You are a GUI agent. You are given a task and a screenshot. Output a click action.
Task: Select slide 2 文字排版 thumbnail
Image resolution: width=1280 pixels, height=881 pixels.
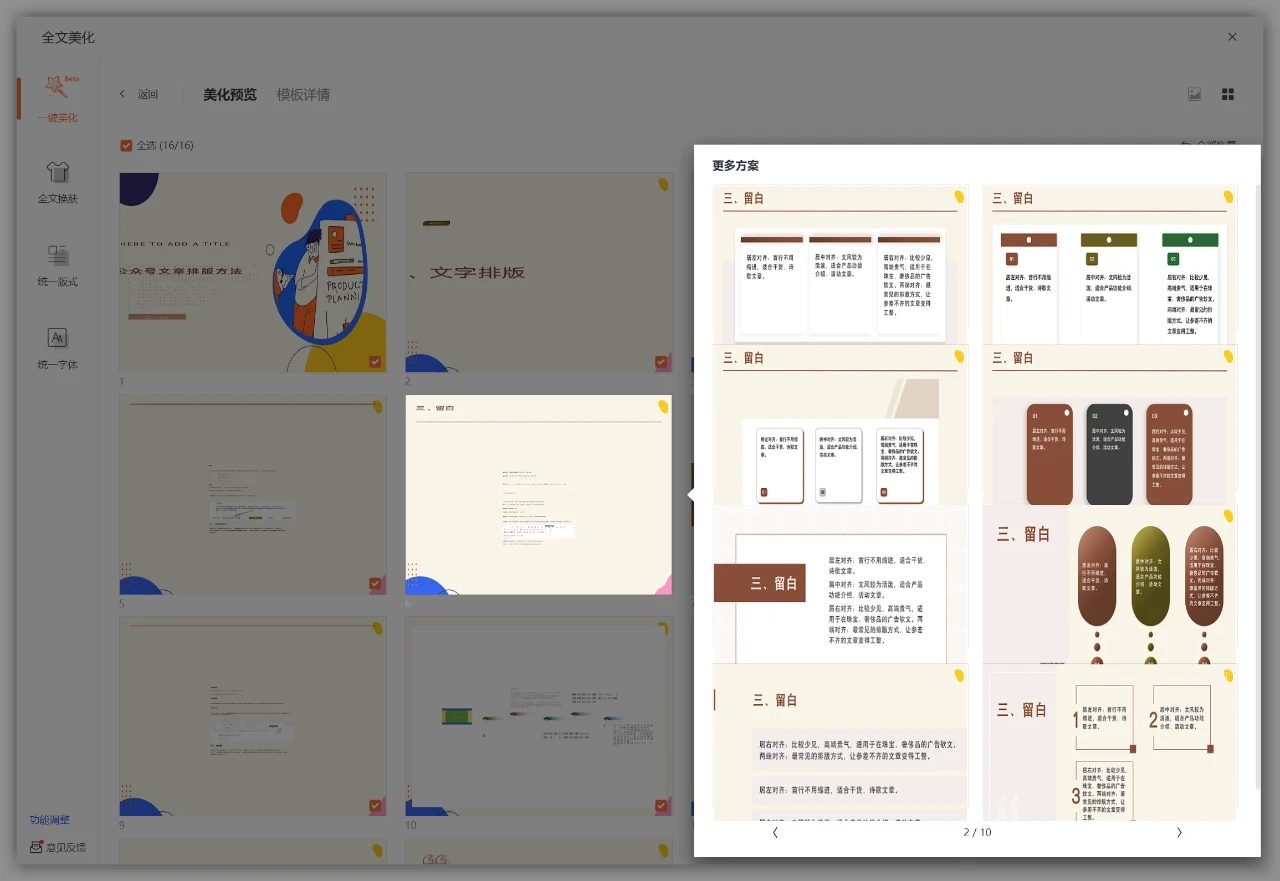(x=538, y=273)
